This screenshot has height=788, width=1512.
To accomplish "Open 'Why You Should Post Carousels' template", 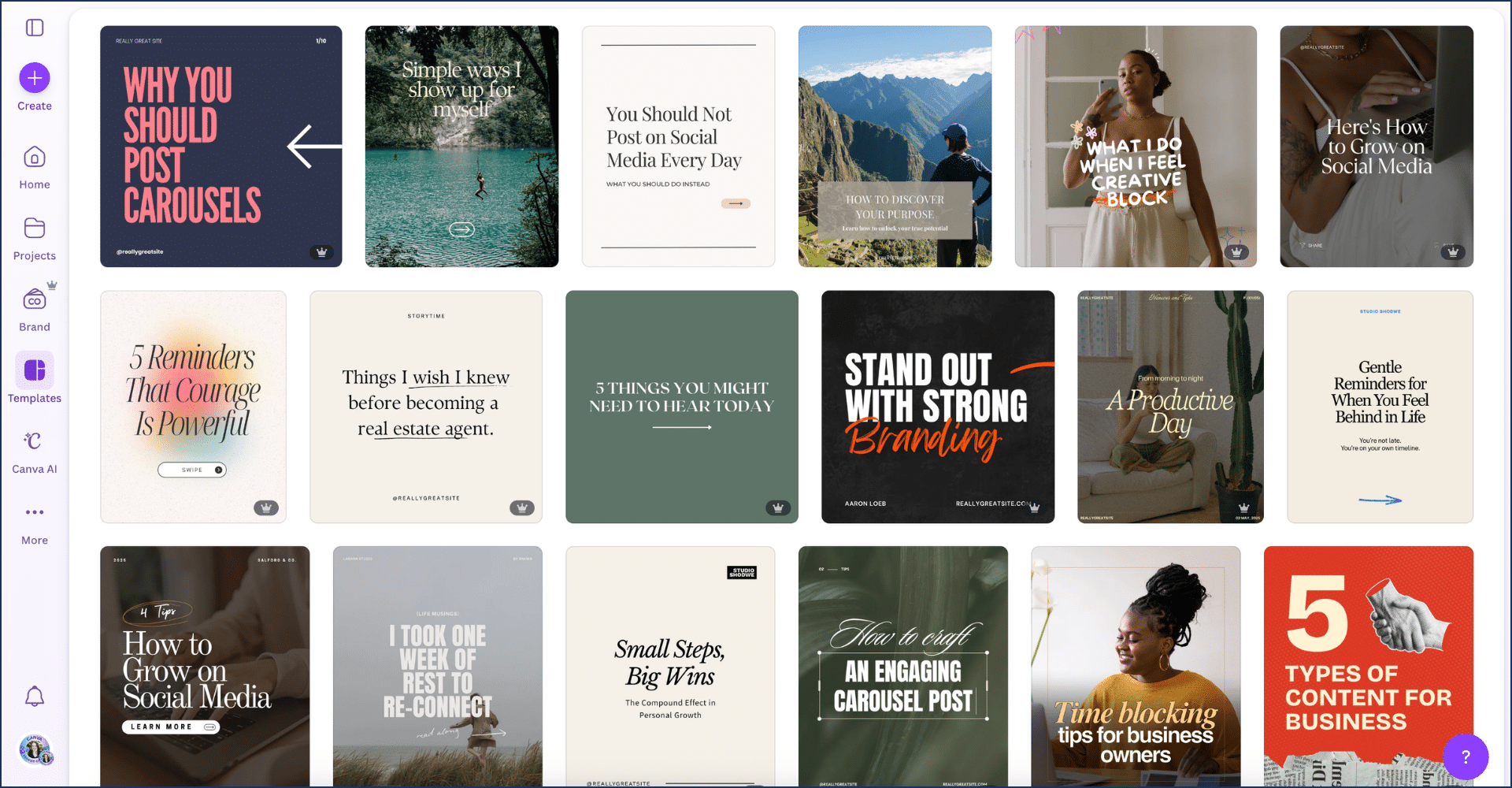I will pos(221,147).
